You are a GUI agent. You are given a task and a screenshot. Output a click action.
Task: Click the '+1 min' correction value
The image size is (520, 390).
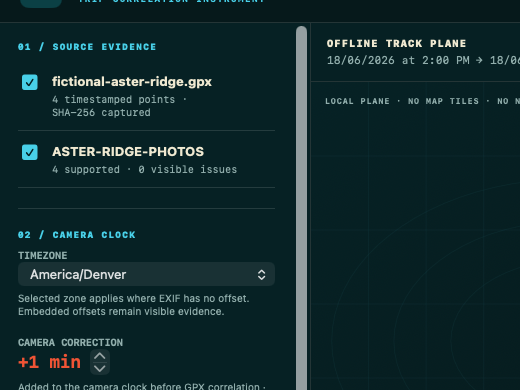point(49,362)
